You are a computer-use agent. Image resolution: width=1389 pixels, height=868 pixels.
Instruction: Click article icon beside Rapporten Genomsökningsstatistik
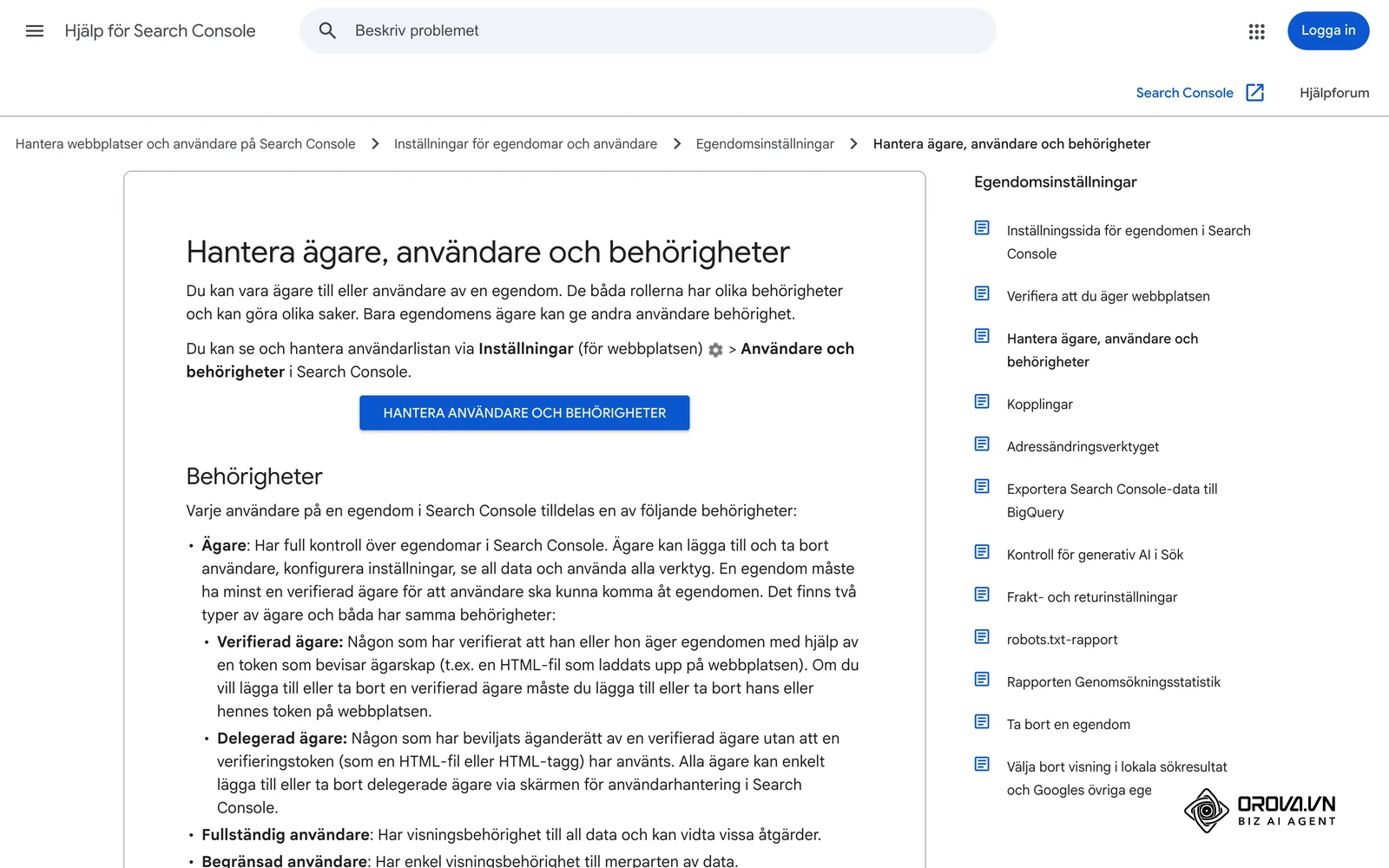click(x=982, y=680)
